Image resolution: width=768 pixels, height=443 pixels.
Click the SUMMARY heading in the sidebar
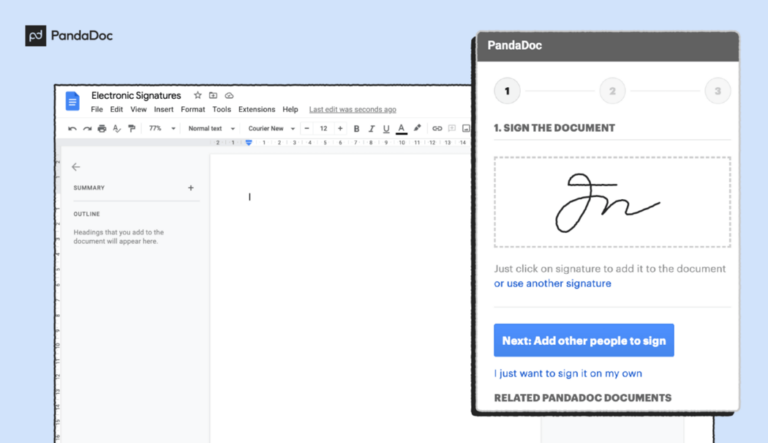(89, 188)
